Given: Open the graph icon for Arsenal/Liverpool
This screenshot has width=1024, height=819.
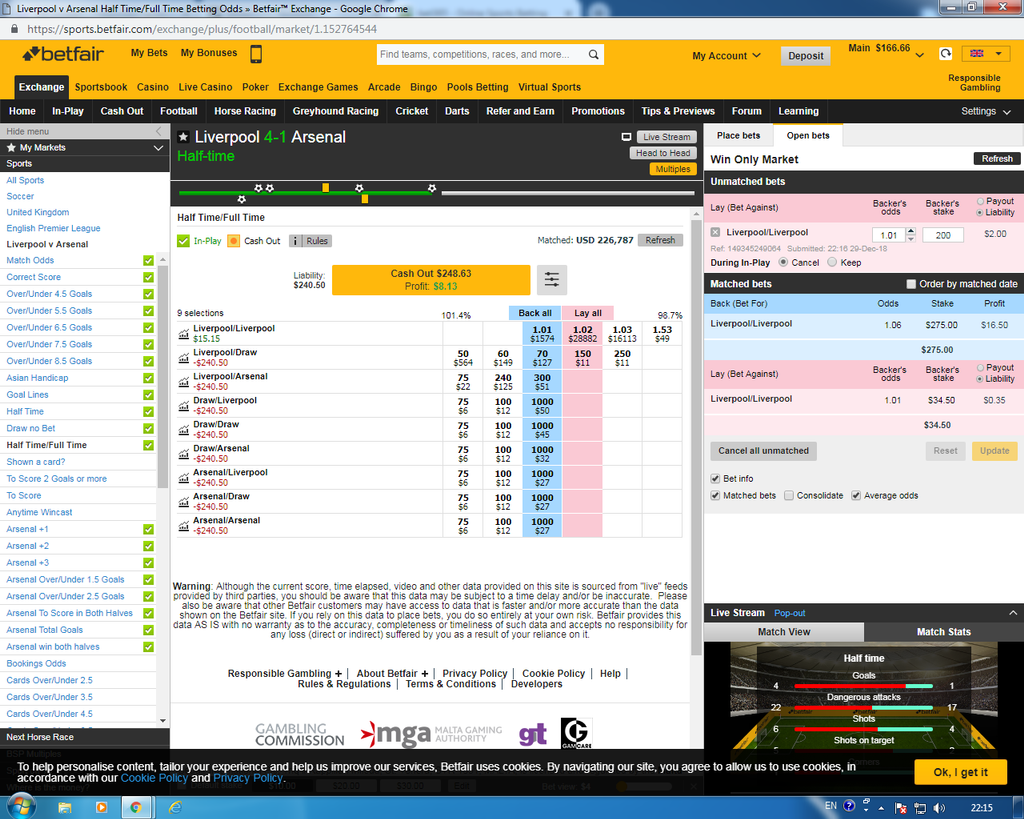Looking at the screenshot, I should 184,478.
